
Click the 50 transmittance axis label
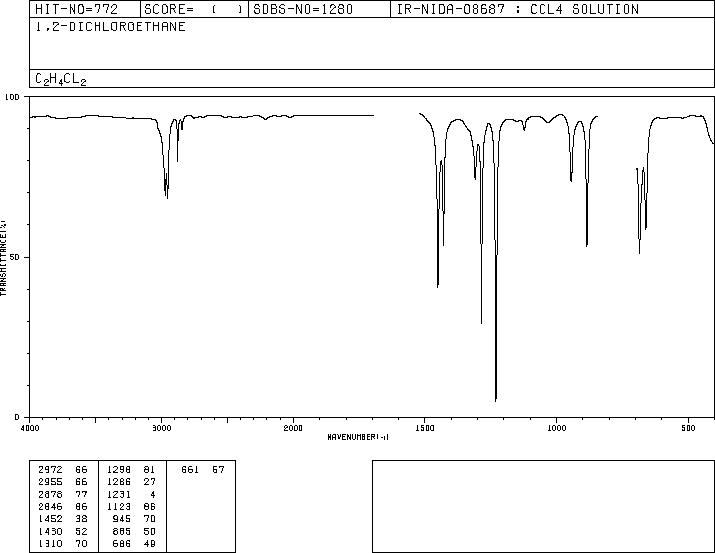tap(16, 258)
